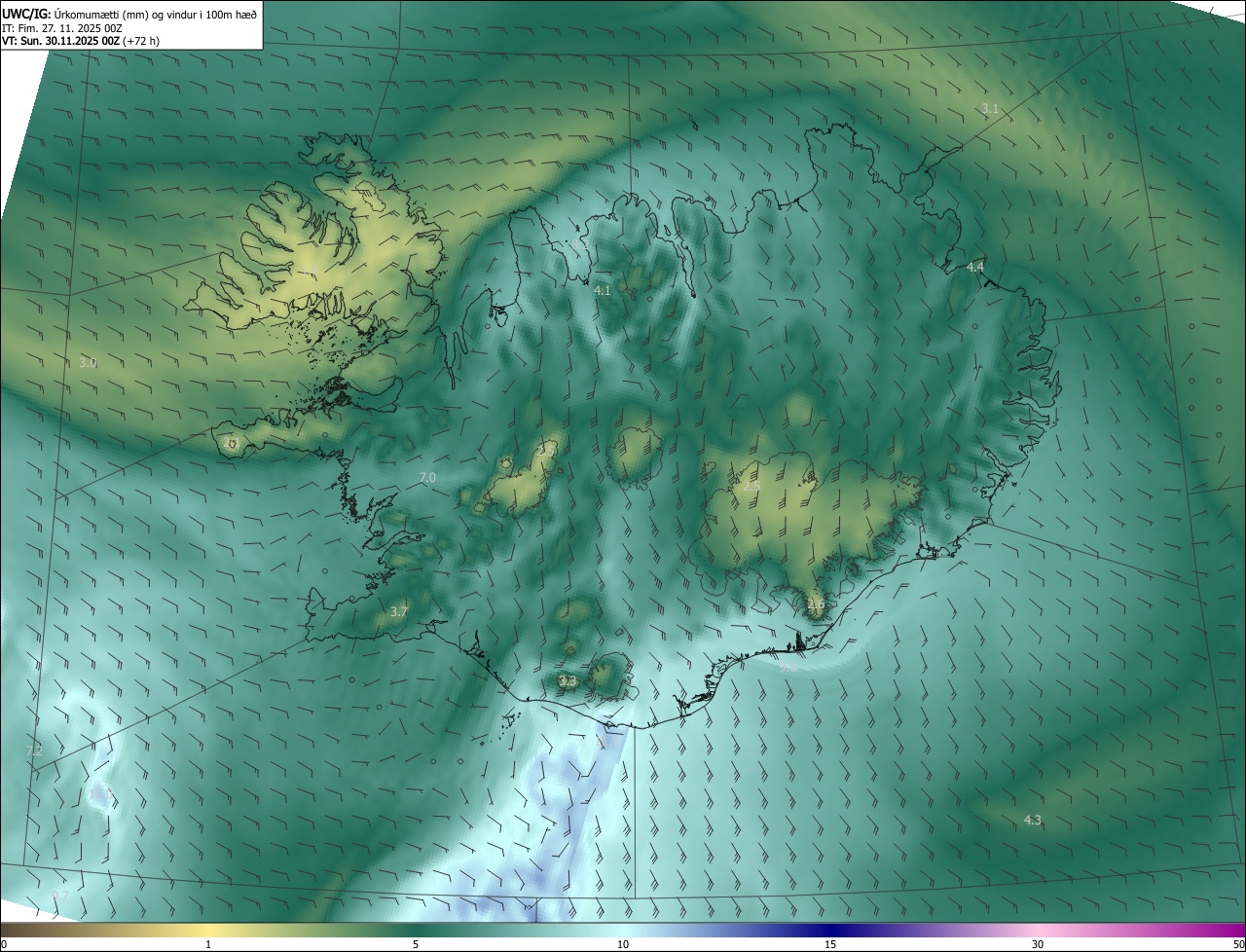Screen dimensions: 1246x952
Task: Click the 0 tick on the color scale
Action: coord(4,944)
